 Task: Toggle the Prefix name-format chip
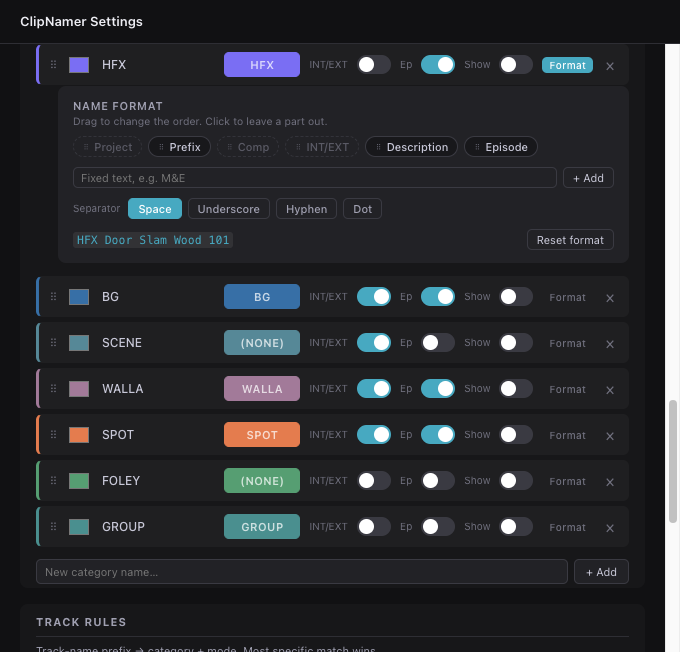[180, 147]
